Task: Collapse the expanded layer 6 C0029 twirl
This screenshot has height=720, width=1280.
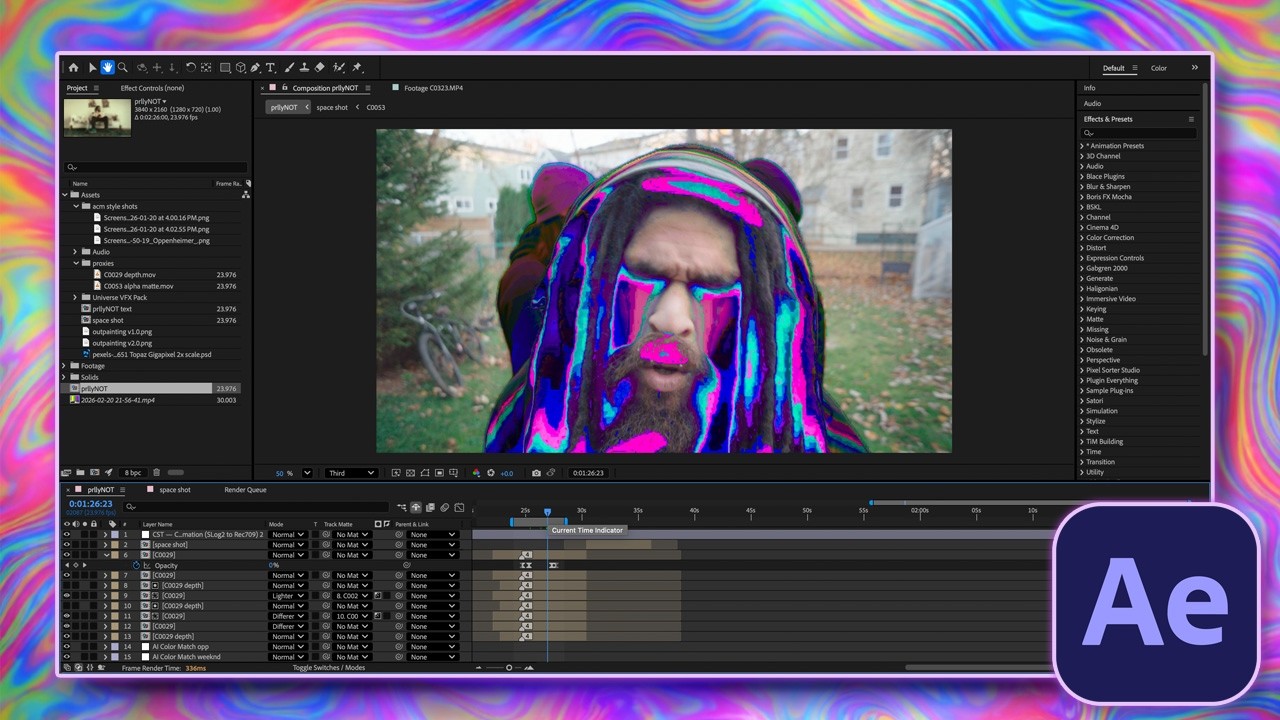Action: click(107, 555)
